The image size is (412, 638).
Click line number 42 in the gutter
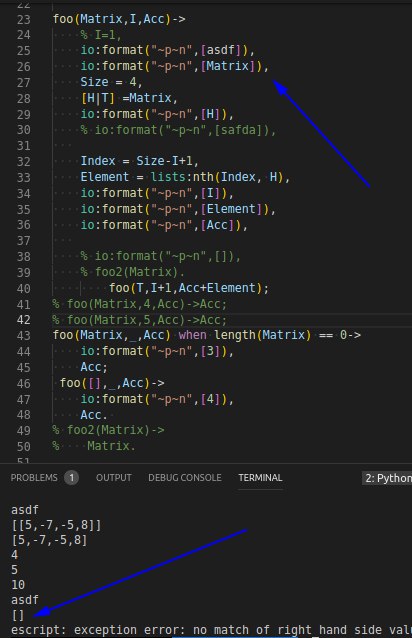click(24, 320)
